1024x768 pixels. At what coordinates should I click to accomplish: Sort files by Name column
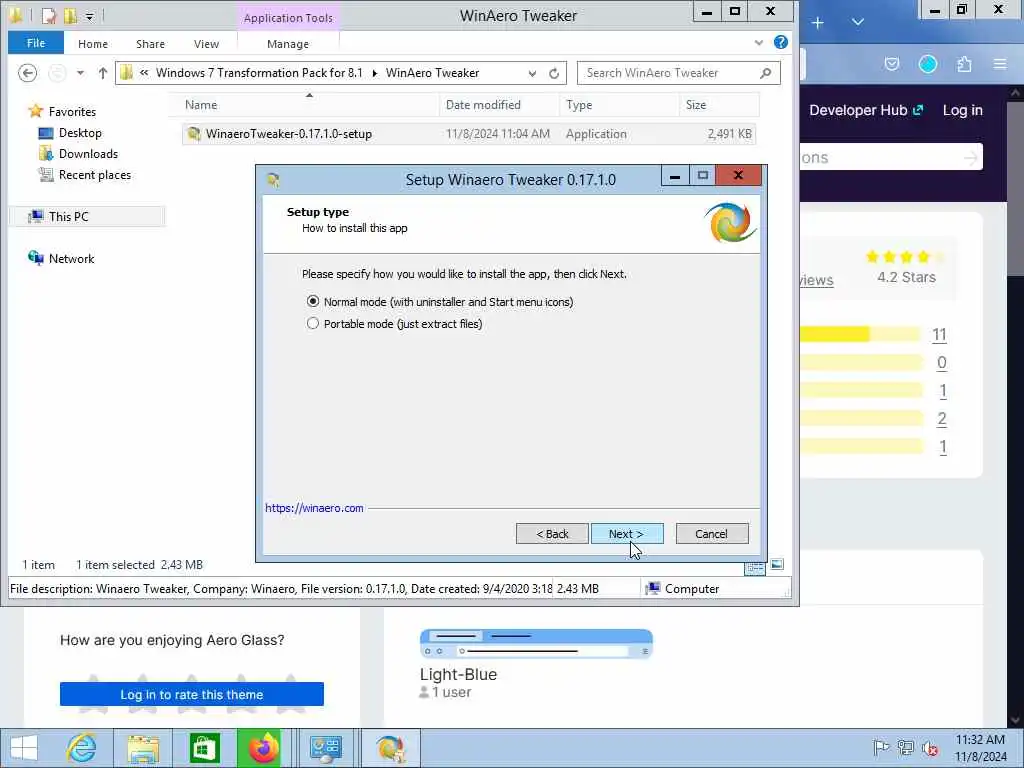305,104
